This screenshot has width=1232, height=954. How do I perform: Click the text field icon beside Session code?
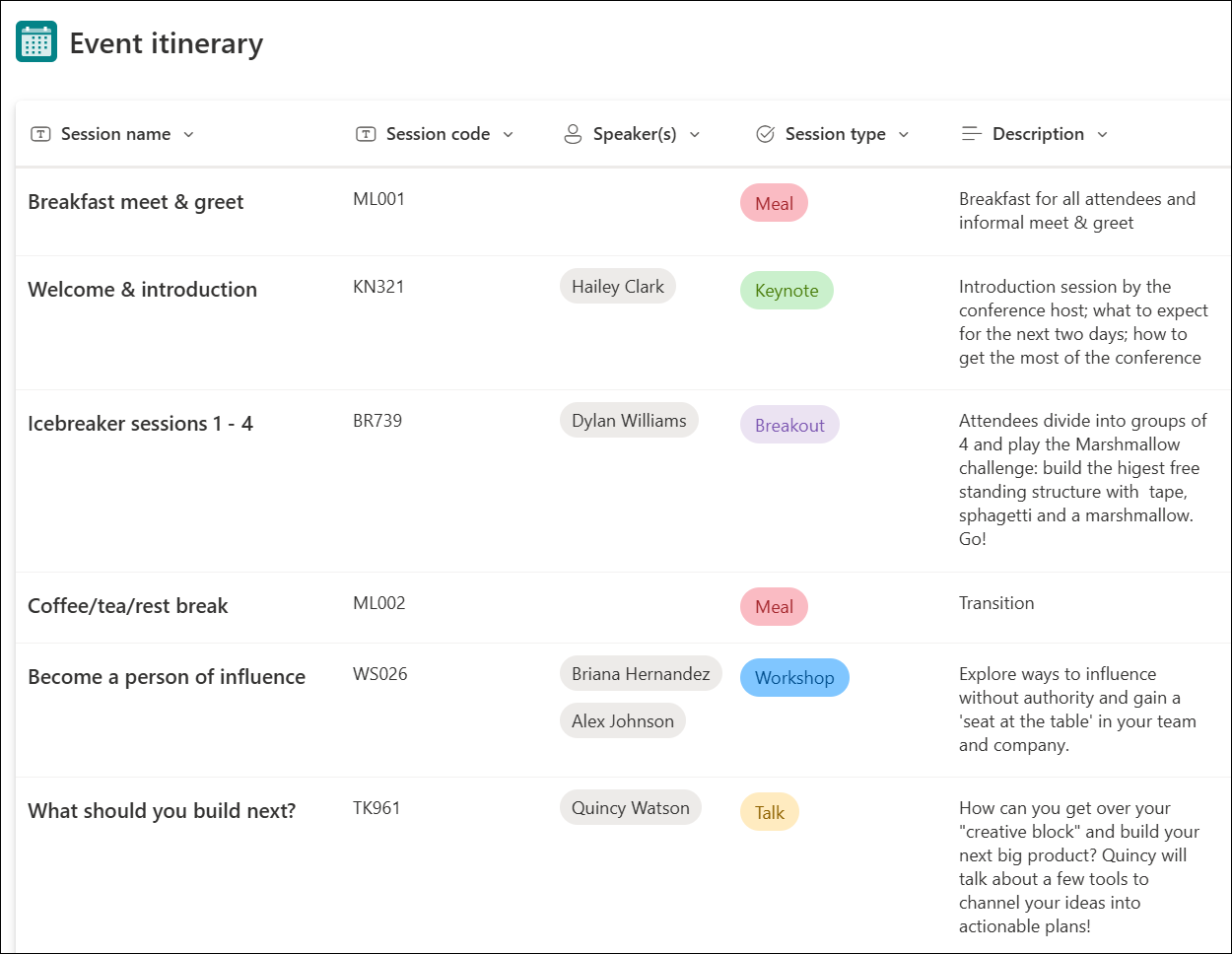tap(364, 133)
